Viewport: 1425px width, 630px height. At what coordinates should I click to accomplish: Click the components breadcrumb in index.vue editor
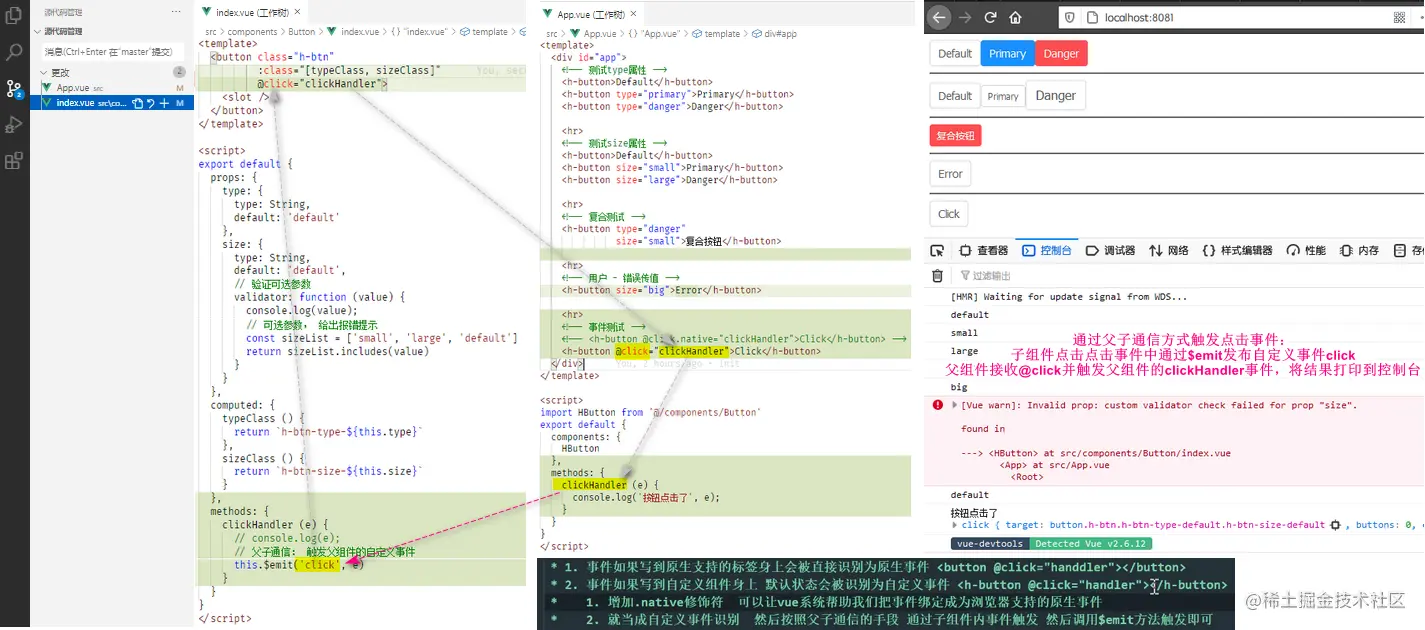pyautogui.click(x=252, y=32)
